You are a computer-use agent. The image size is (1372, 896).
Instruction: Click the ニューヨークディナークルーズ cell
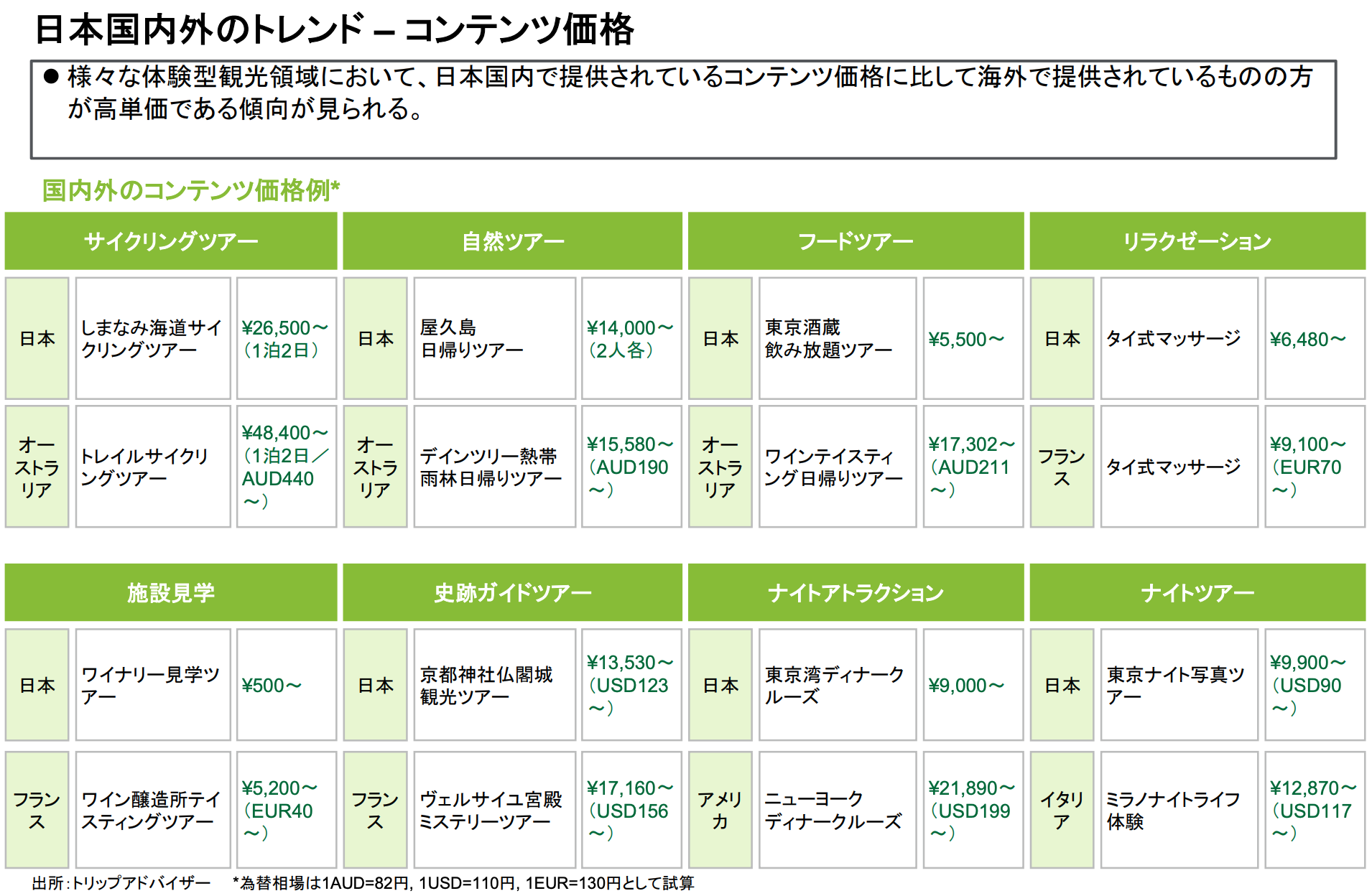837,810
